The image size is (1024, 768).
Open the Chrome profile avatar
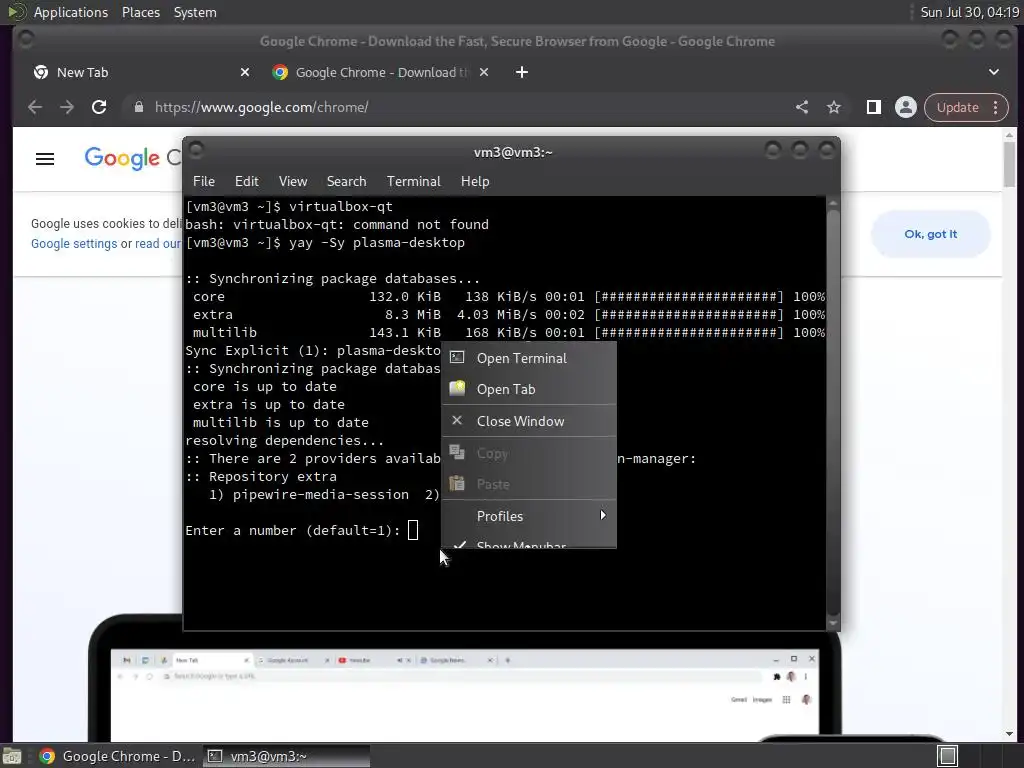coord(906,107)
